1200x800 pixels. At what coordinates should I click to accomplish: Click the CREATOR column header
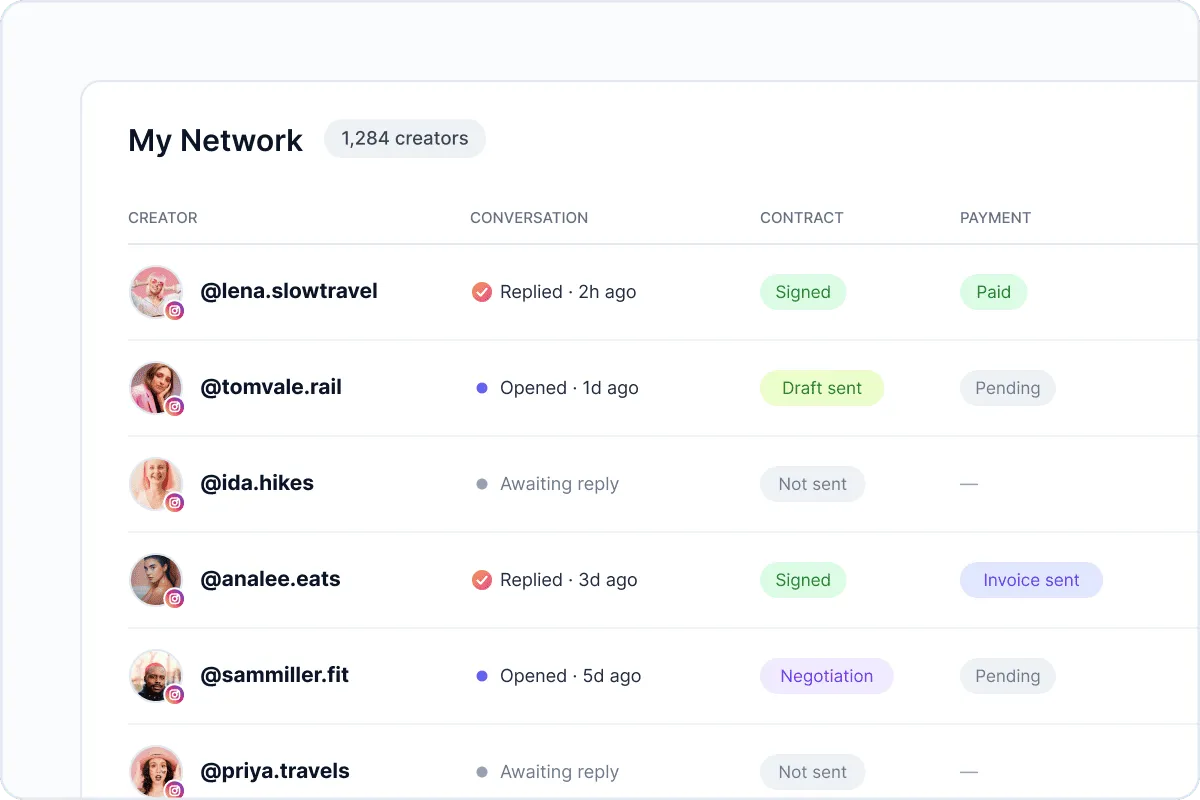click(x=163, y=218)
